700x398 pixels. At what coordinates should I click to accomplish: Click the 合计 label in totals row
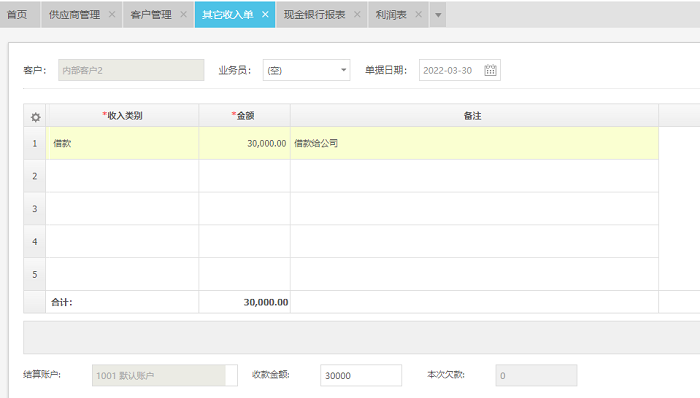point(62,302)
